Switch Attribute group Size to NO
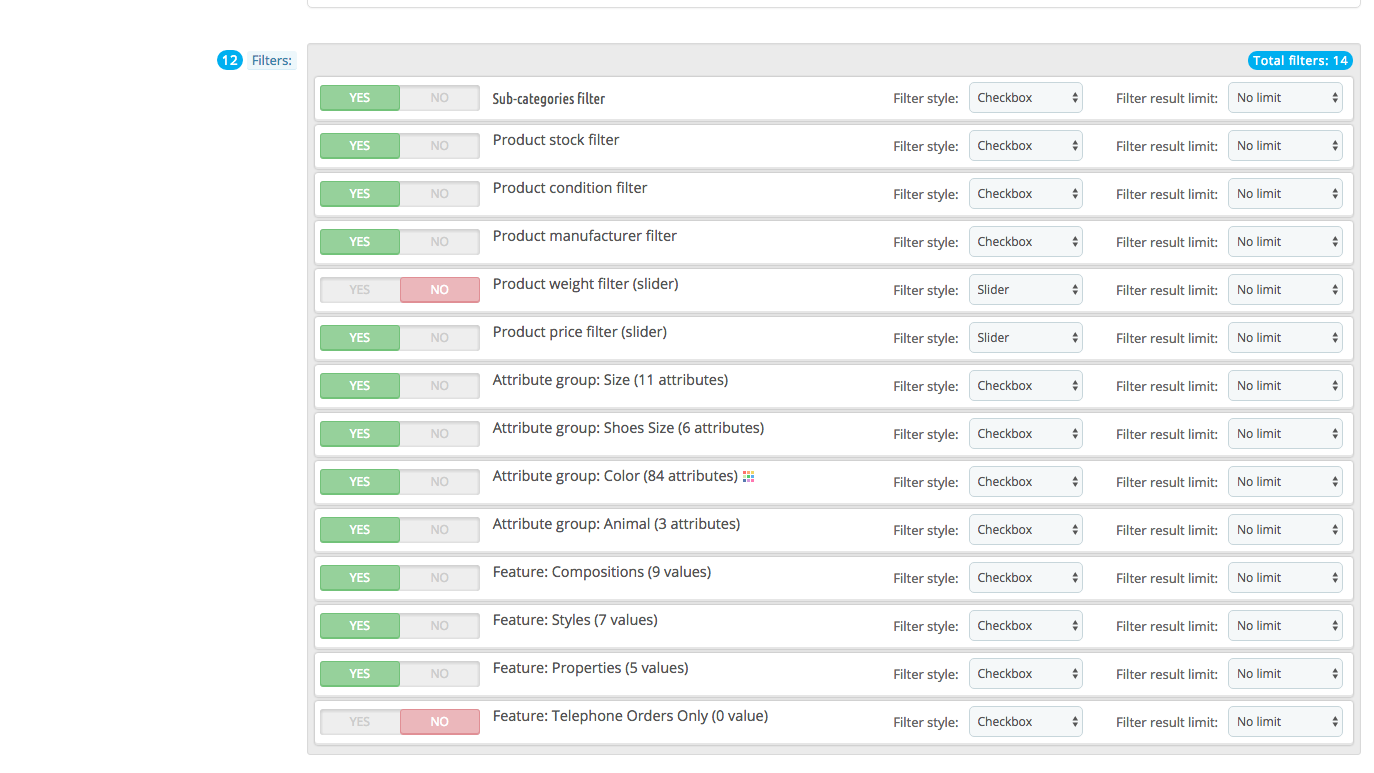Viewport: 1374px width, 773px height. point(440,386)
